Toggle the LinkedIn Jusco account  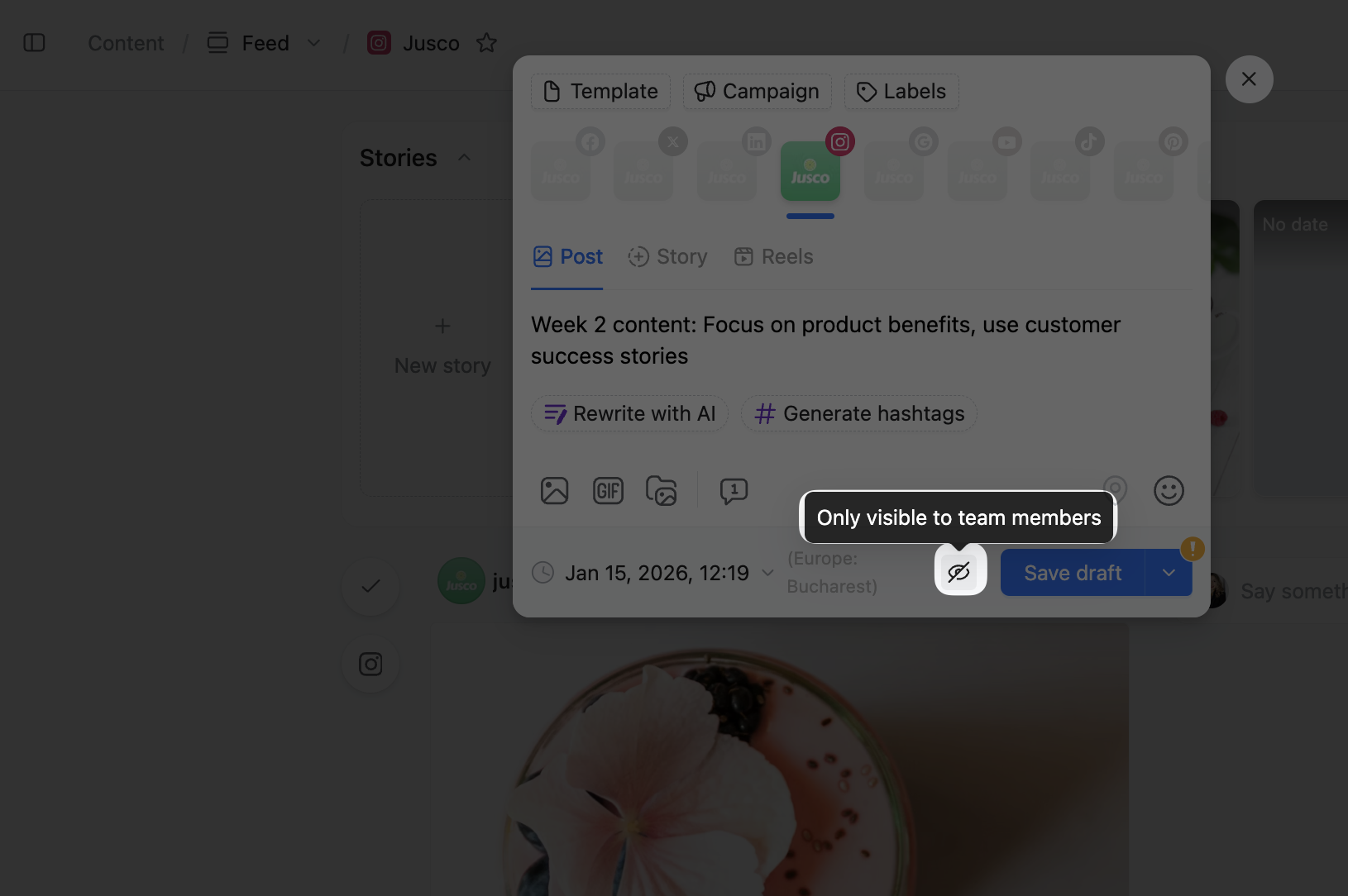[728, 170]
